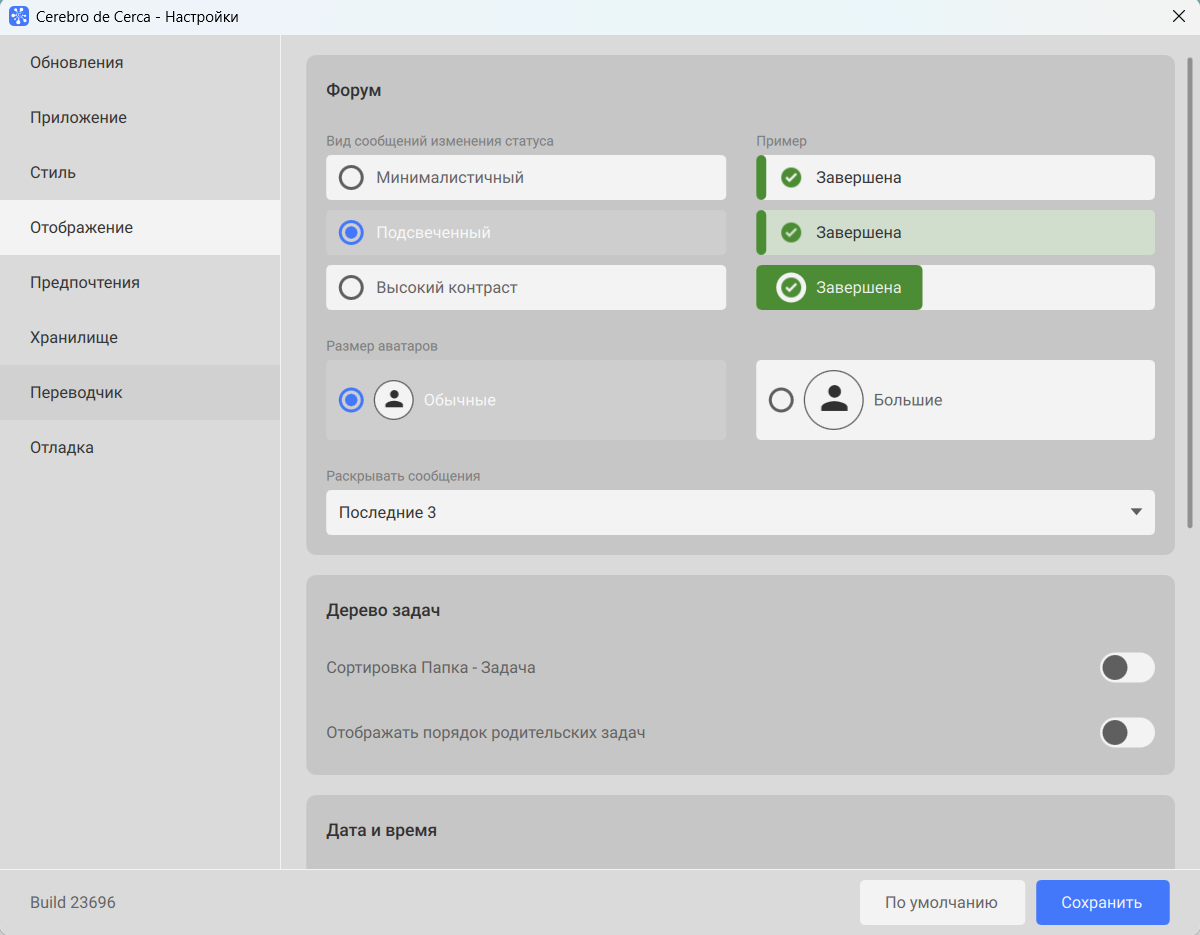
Task: Toggle Отображать порядок родительских задач switch
Action: tap(1126, 732)
